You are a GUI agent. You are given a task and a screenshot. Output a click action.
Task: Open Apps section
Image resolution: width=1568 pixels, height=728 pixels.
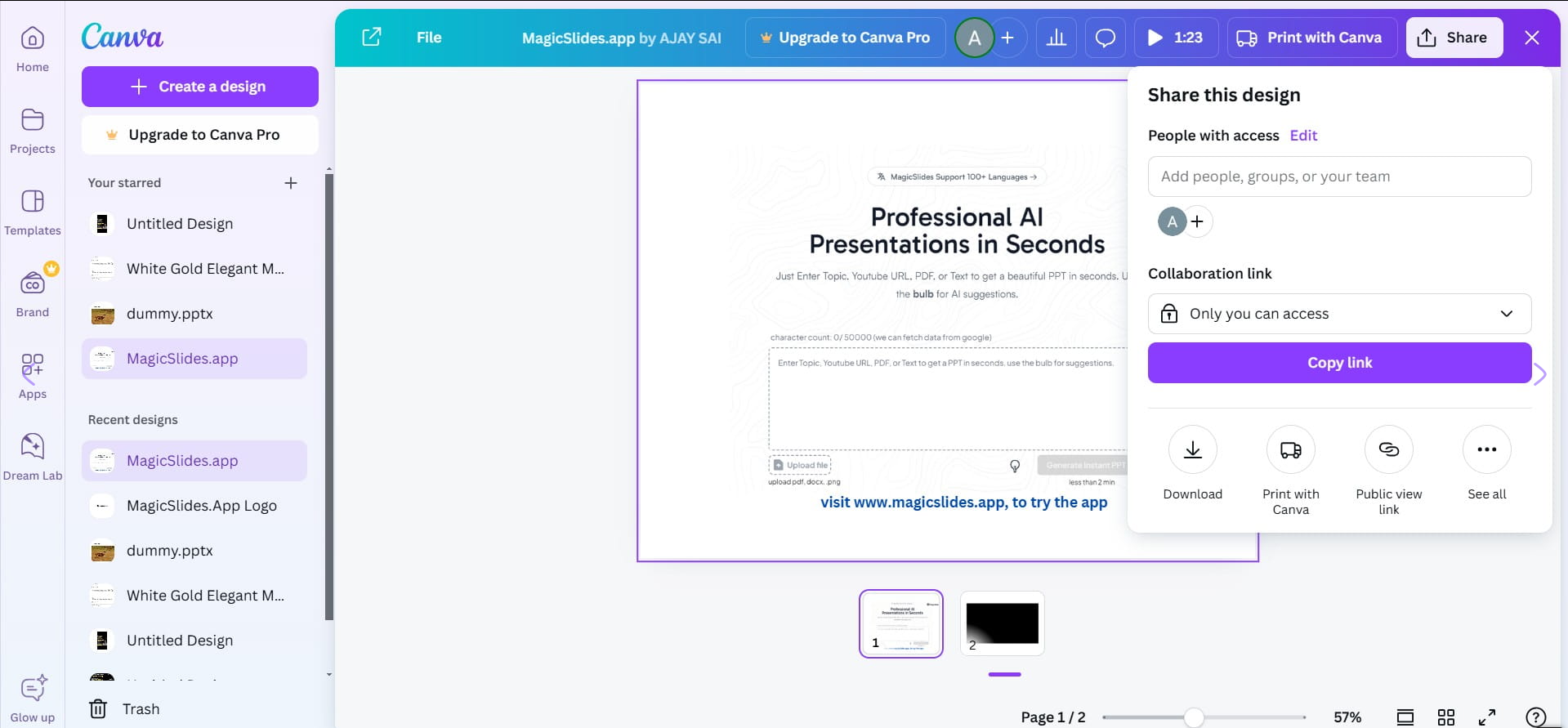33,376
